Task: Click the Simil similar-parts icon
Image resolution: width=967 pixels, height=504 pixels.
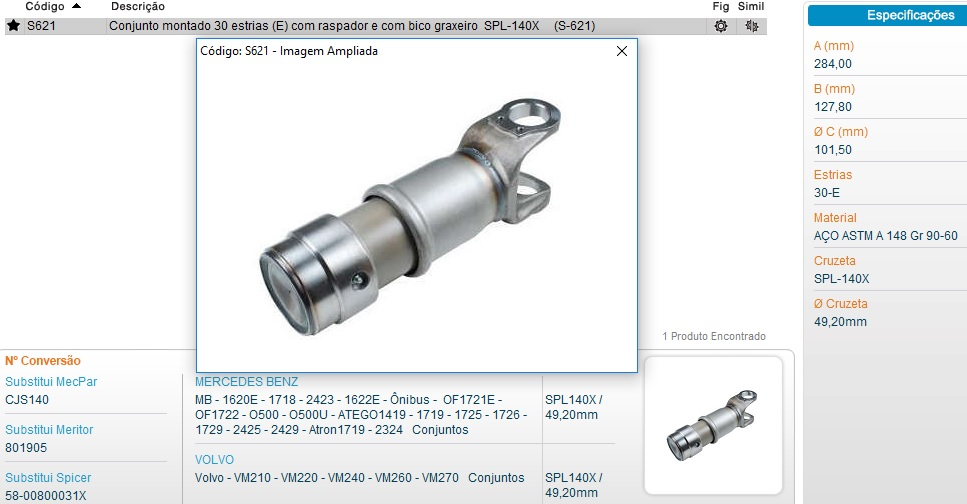Action: click(x=751, y=26)
